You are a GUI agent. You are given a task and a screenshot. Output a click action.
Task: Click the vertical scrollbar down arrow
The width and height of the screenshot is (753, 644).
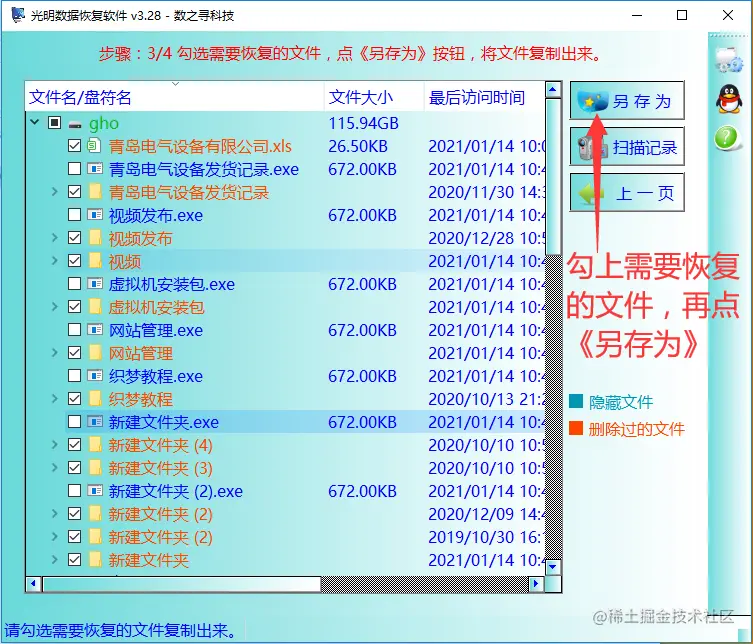point(553,567)
